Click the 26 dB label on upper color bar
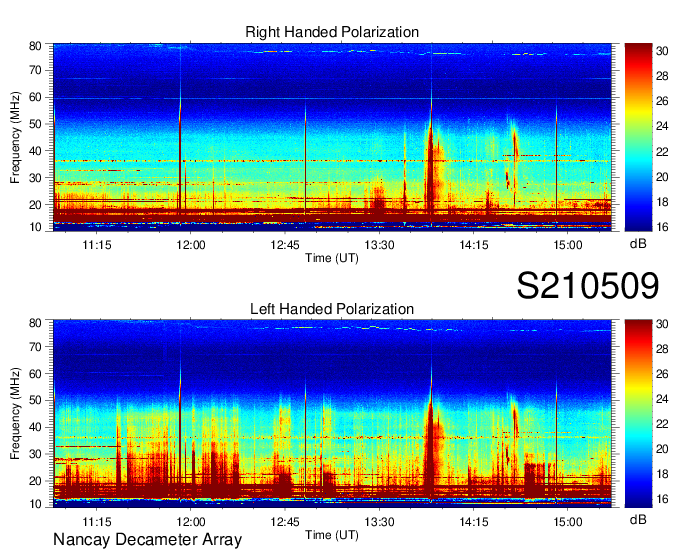This screenshot has width=680, height=552. (662, 101)
